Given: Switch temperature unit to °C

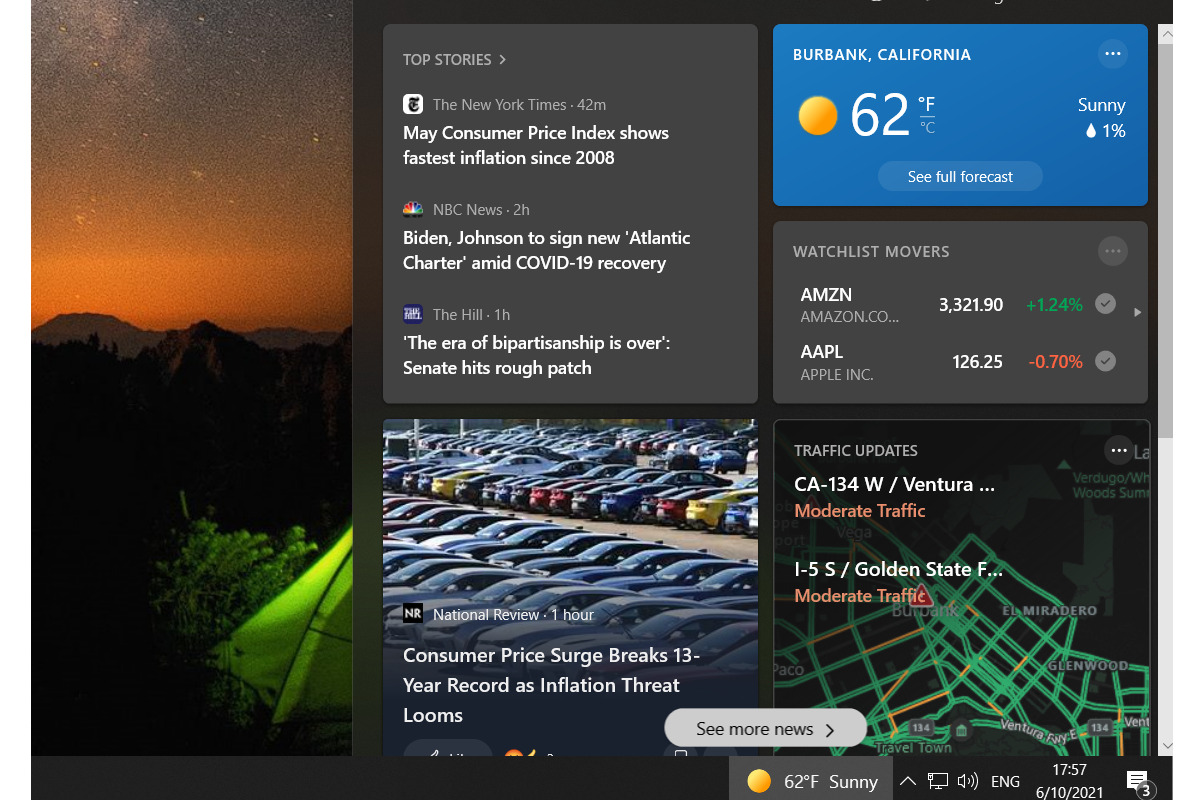Looking at the screenshot, I should [x=927, y=127].
